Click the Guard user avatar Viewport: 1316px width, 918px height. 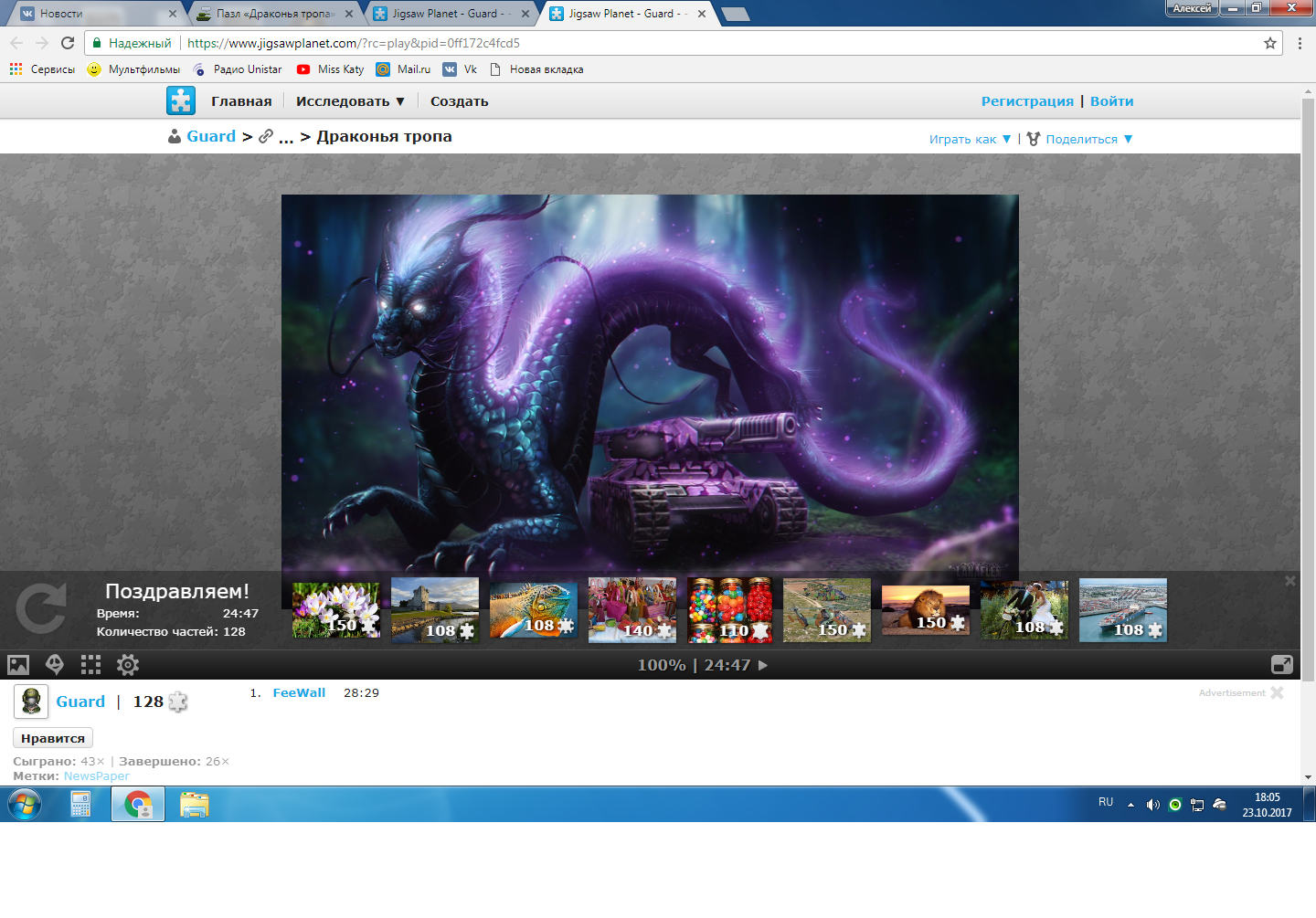(x=31, y=702)
